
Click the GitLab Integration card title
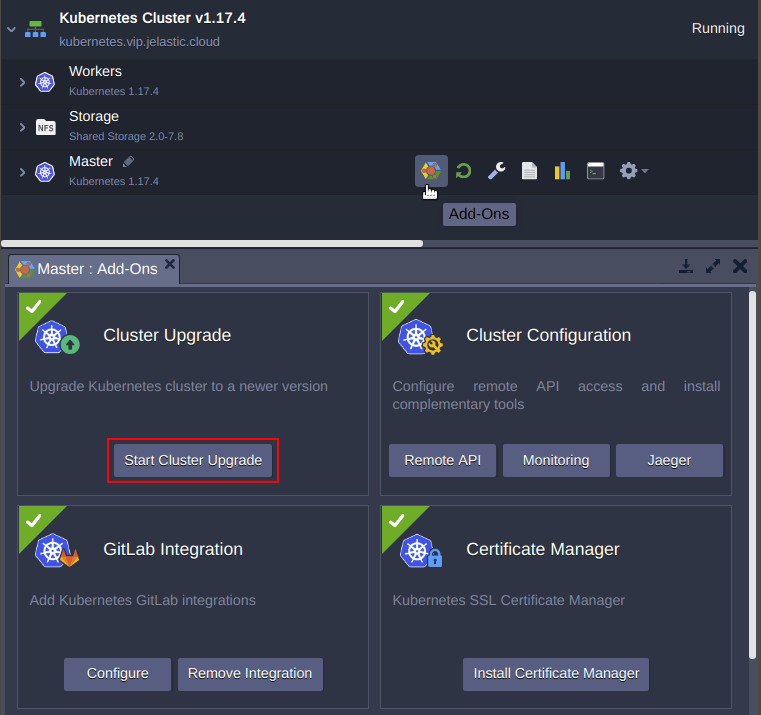(x=173, y=549)
